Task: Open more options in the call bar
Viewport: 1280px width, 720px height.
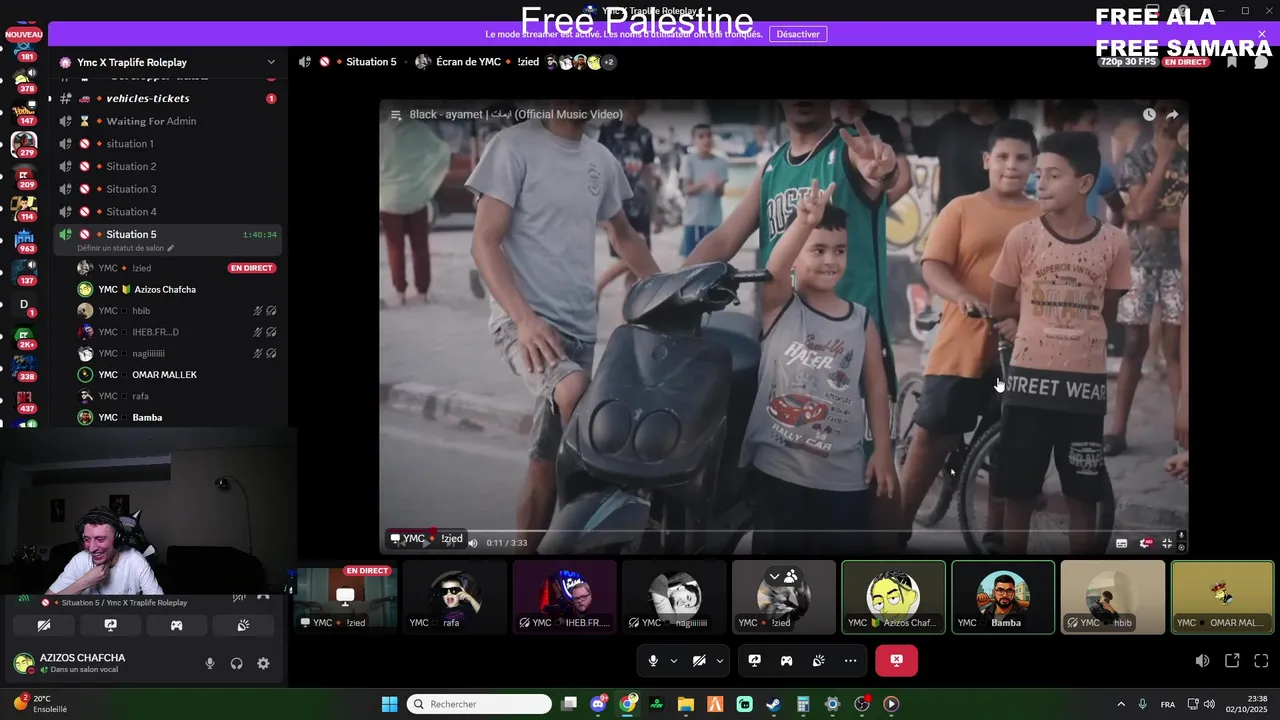Action: click(850, 661)
